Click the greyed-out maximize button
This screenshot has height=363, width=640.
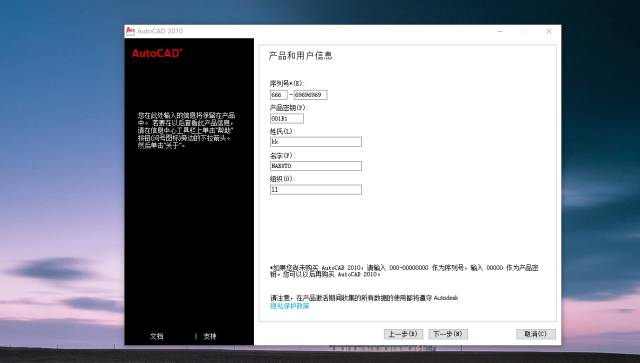point(524,31)
